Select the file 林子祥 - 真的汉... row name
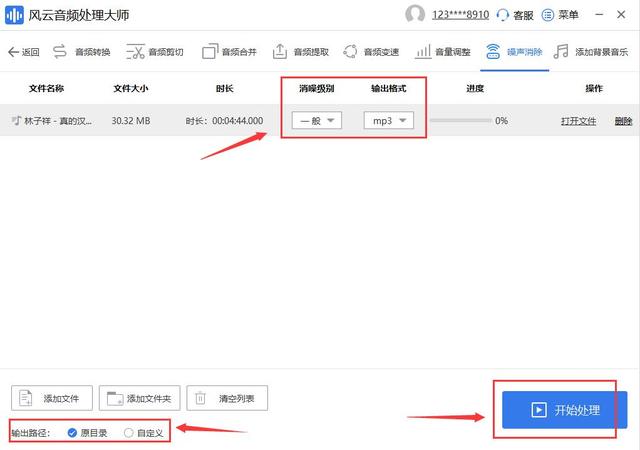 58,121
